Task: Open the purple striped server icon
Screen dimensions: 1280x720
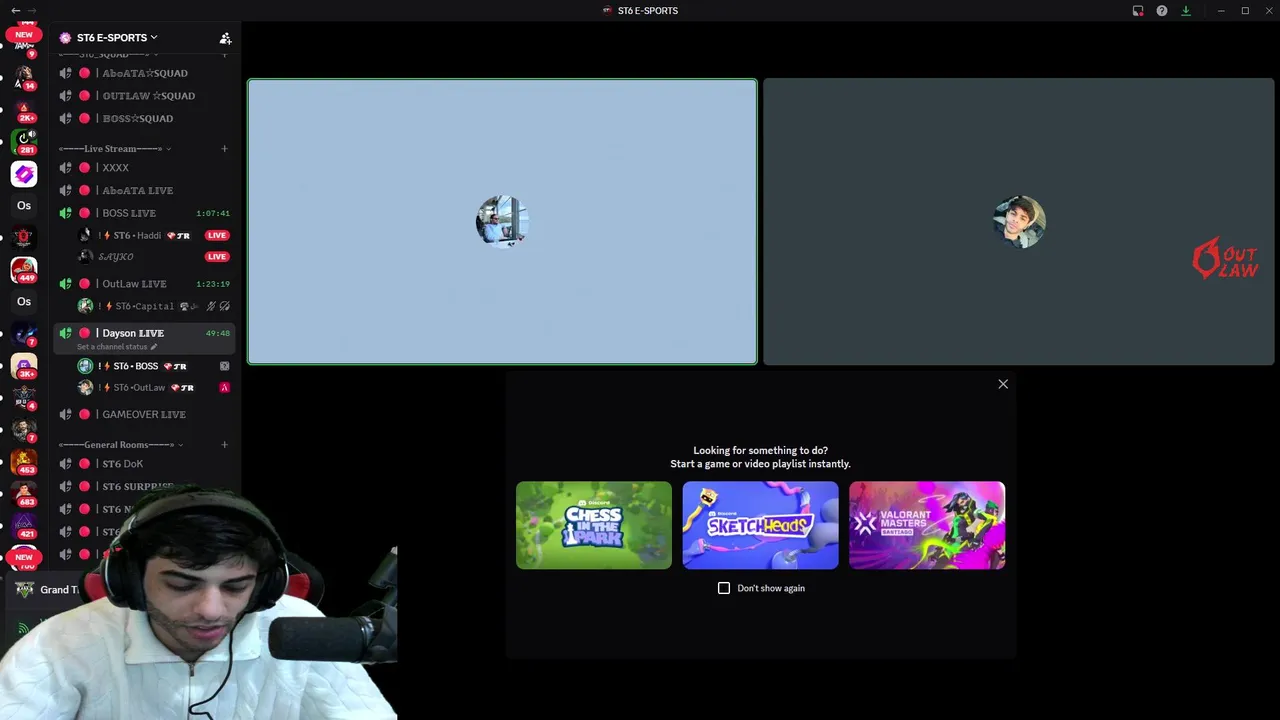Action: click(x=24, y=174)
